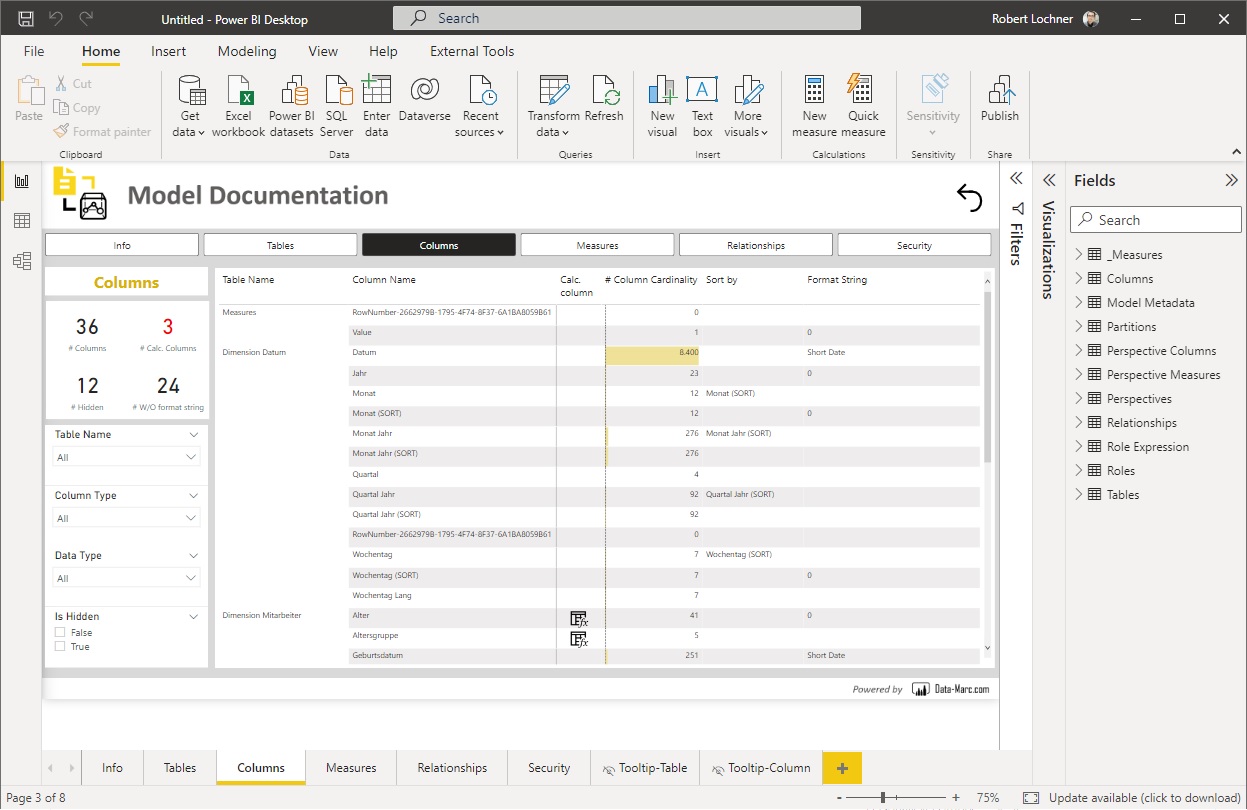Open the Data Type dropdown

click(x=126, y=576)
